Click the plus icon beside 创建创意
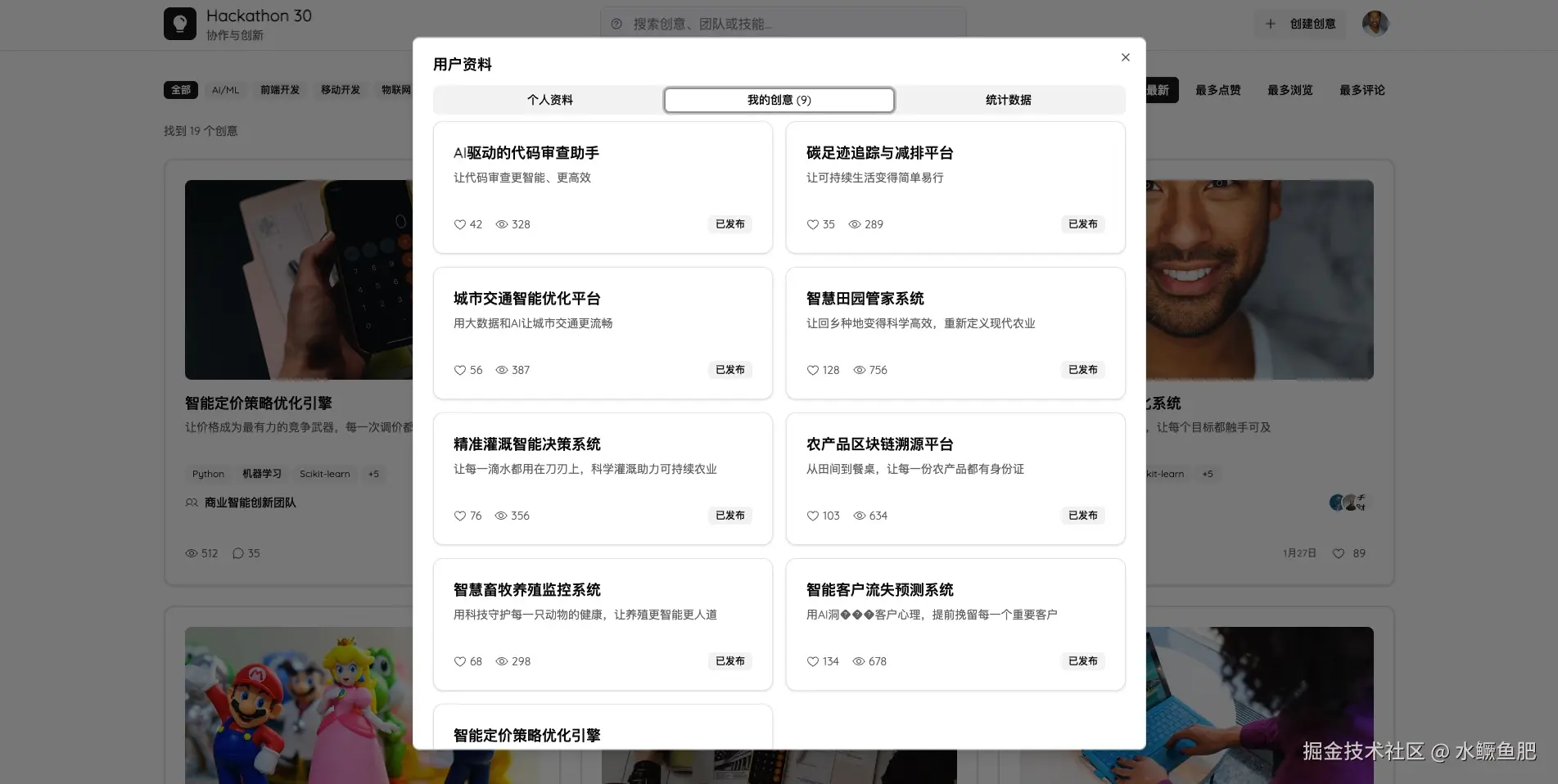The width and height of the screenshot is (1558, 784). click(x=1270, y=24)
